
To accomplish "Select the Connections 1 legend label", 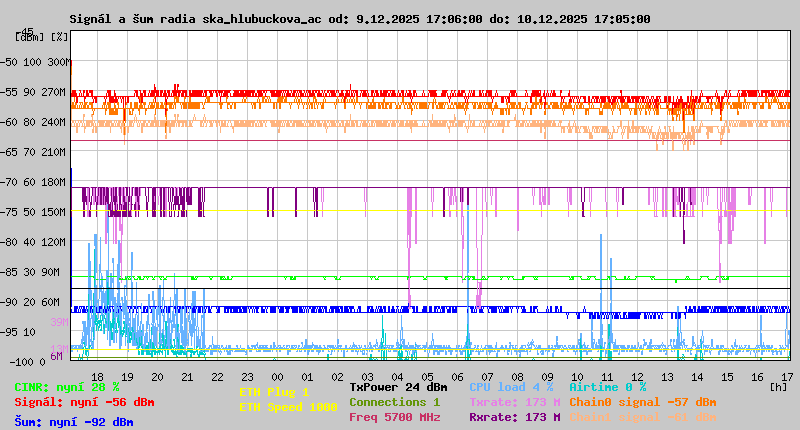I will pyautogui.click(x=394, y=402).
